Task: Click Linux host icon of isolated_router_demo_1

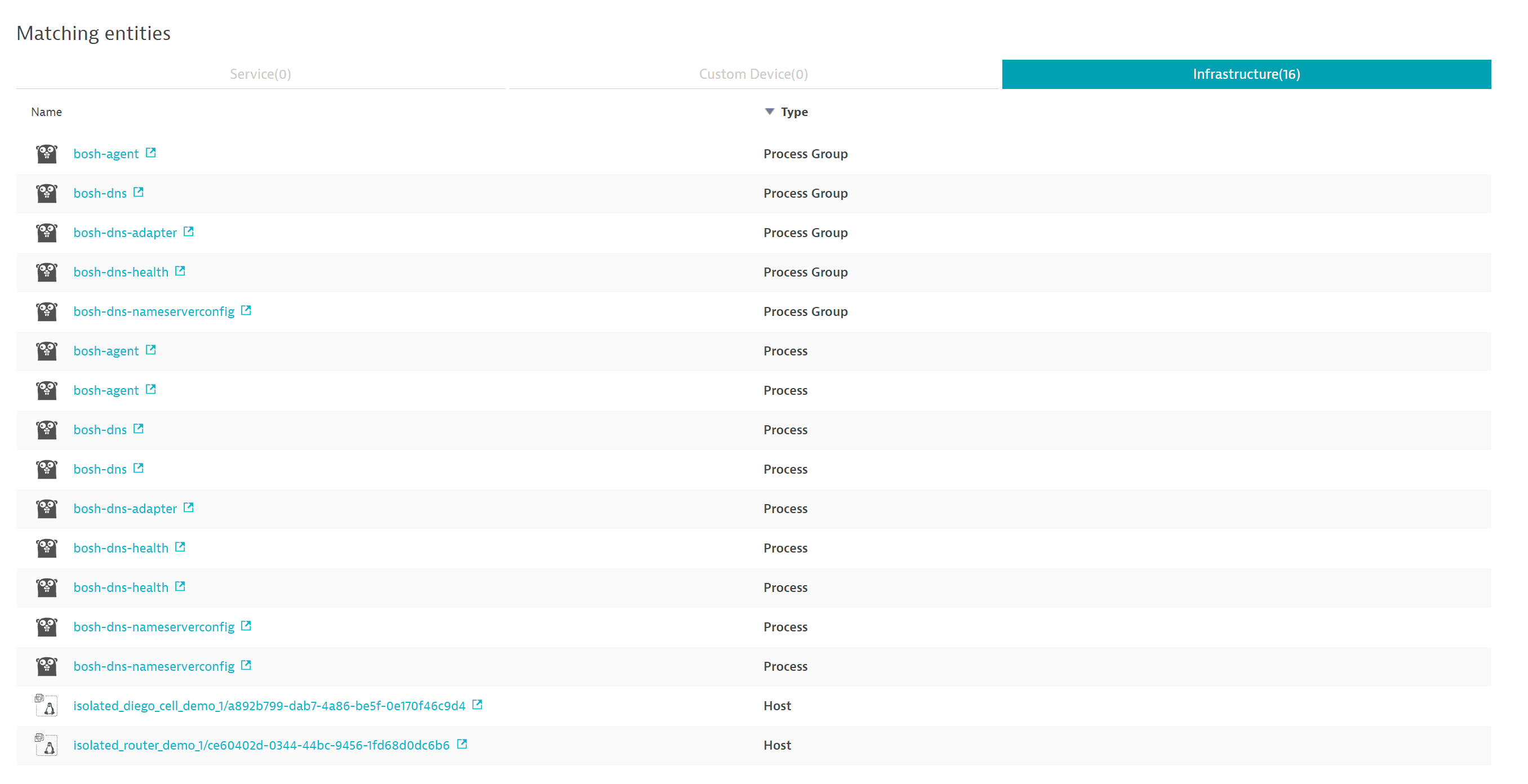Action: (x=46, y=746)
